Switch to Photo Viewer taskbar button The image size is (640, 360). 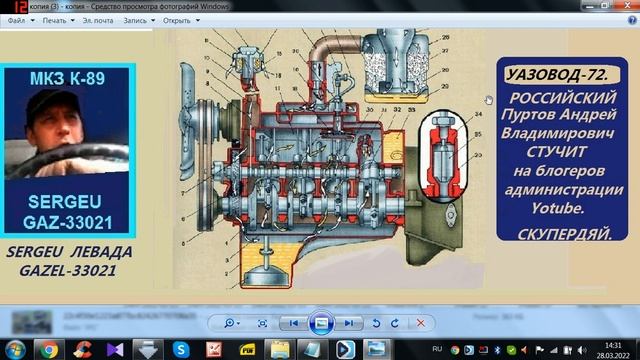(x=377, y=350)
